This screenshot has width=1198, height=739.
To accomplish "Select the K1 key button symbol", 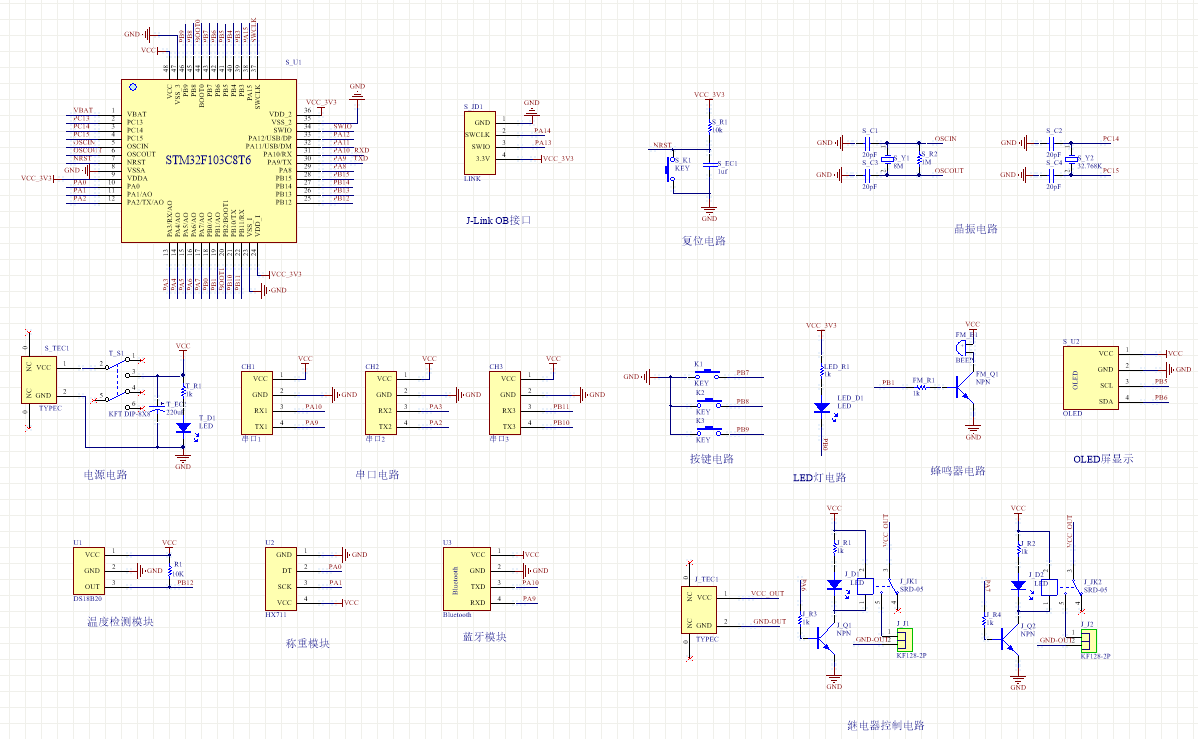I will pyautogui.click(x=701, y=377).
